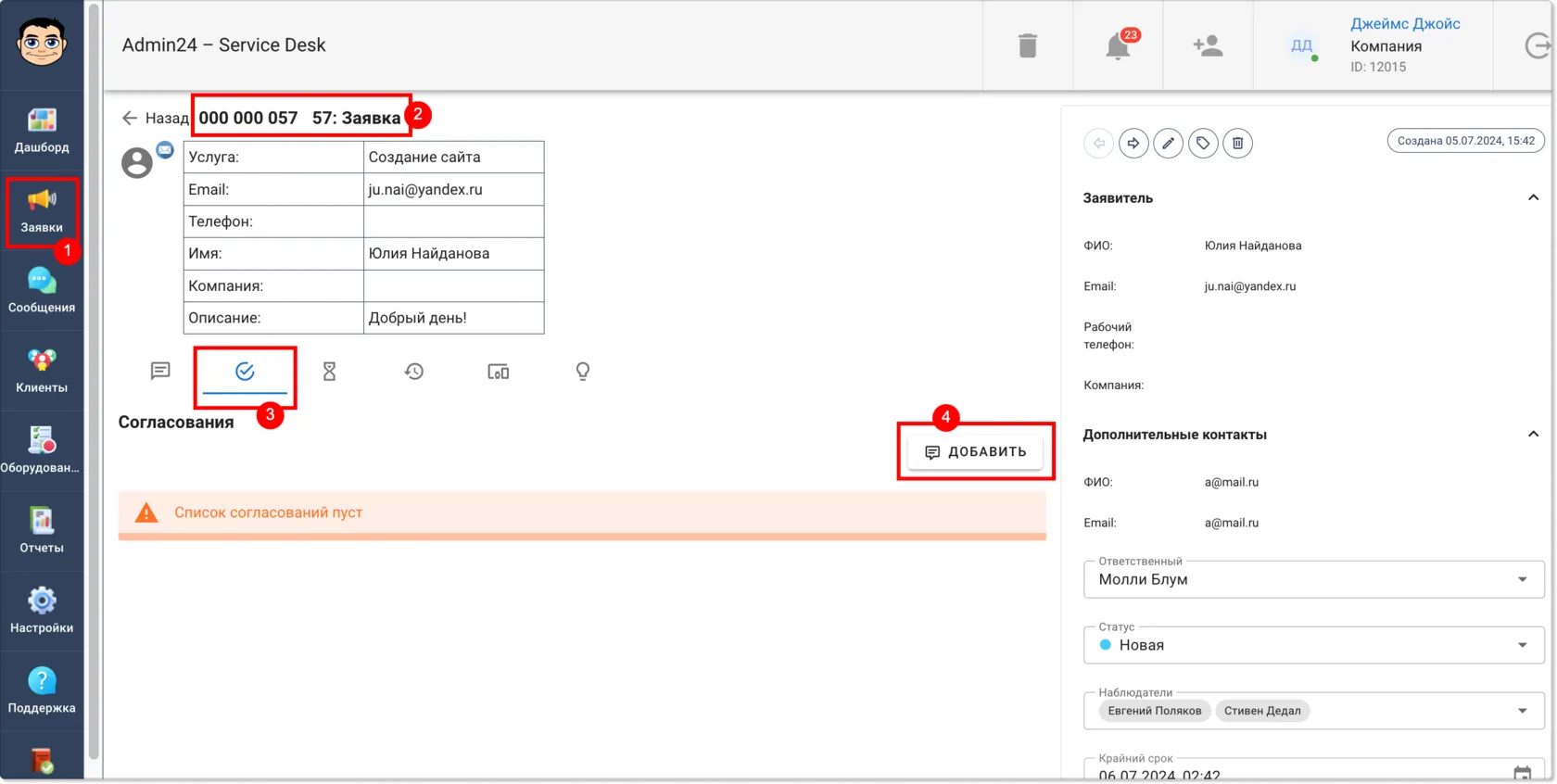Open the notifications bell icon

click(x=1118, y=45)
